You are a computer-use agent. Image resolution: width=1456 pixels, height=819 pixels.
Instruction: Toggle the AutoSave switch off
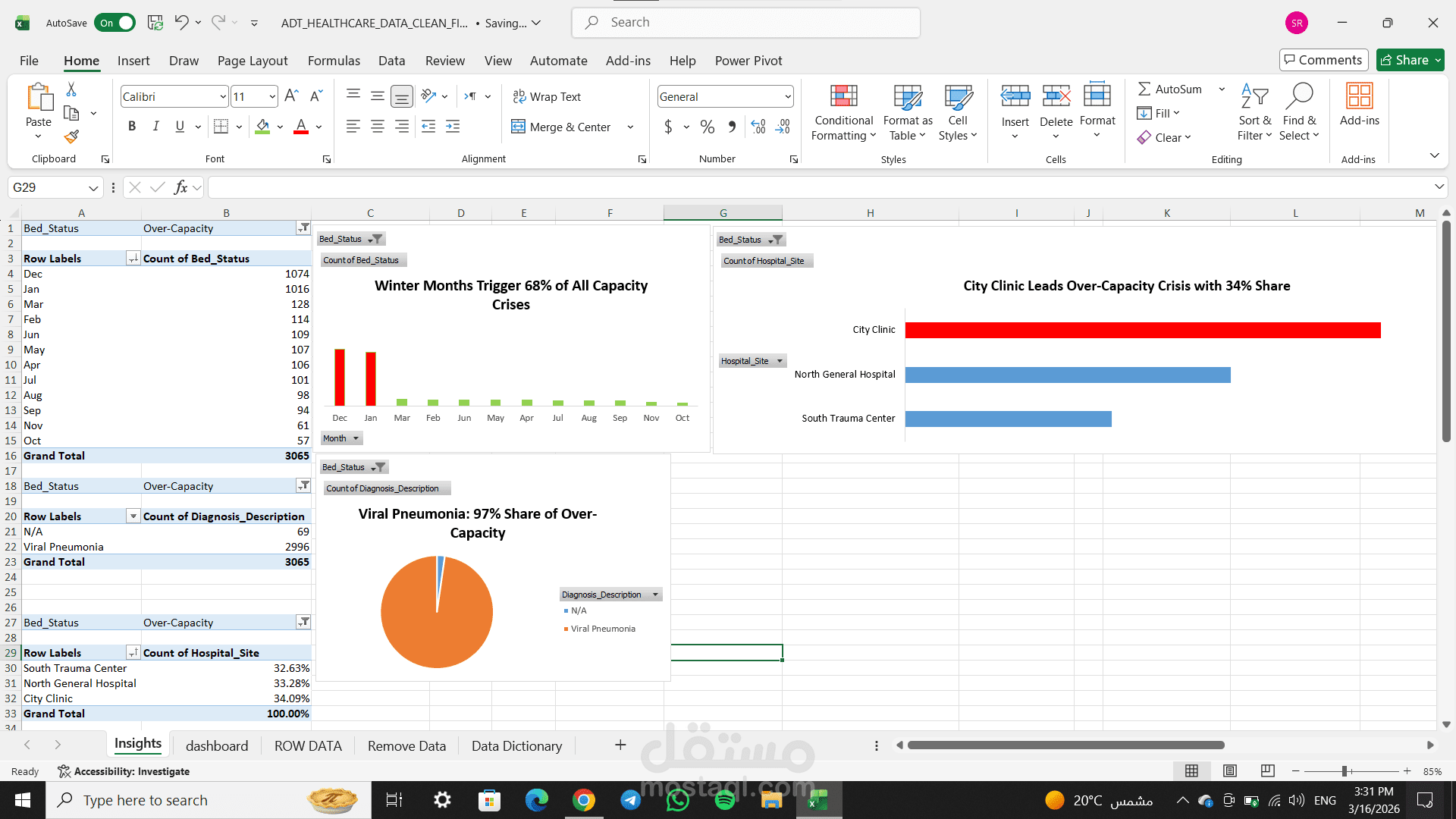115,23
